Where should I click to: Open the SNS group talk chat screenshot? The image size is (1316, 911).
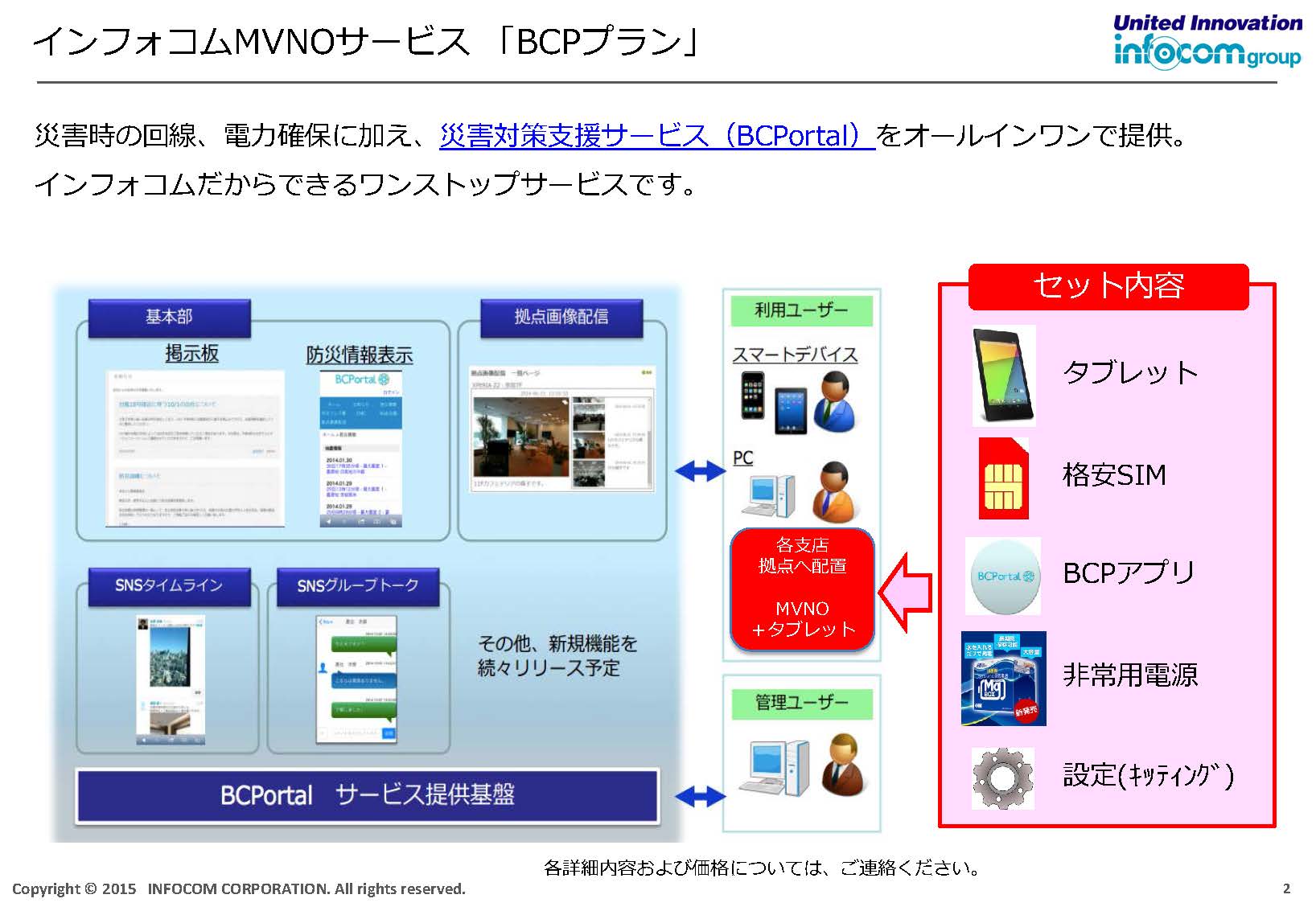pyautogui.click(x=356, y=679)
